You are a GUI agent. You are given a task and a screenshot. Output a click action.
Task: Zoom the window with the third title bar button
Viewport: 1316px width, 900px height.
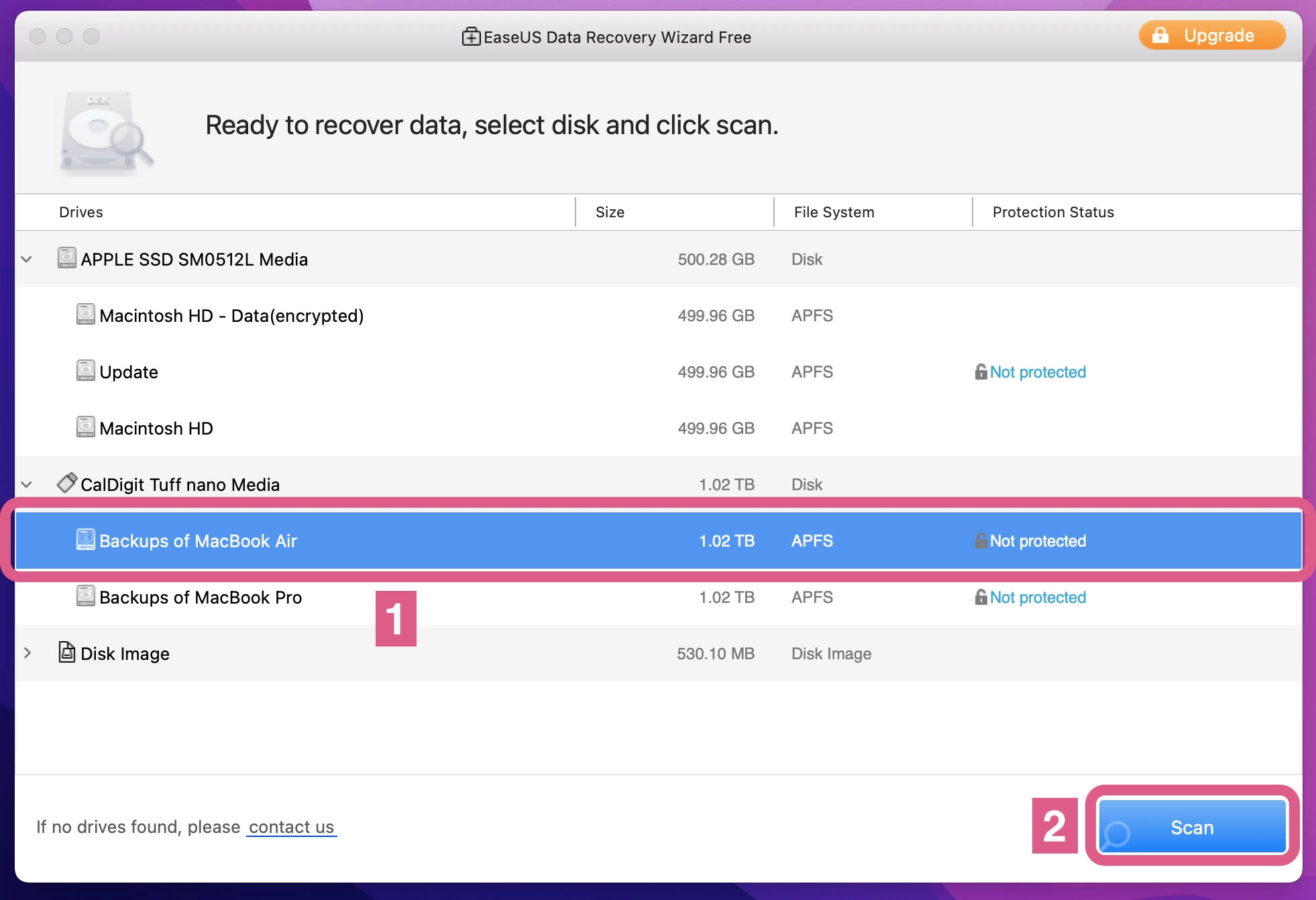click(91, 36)
